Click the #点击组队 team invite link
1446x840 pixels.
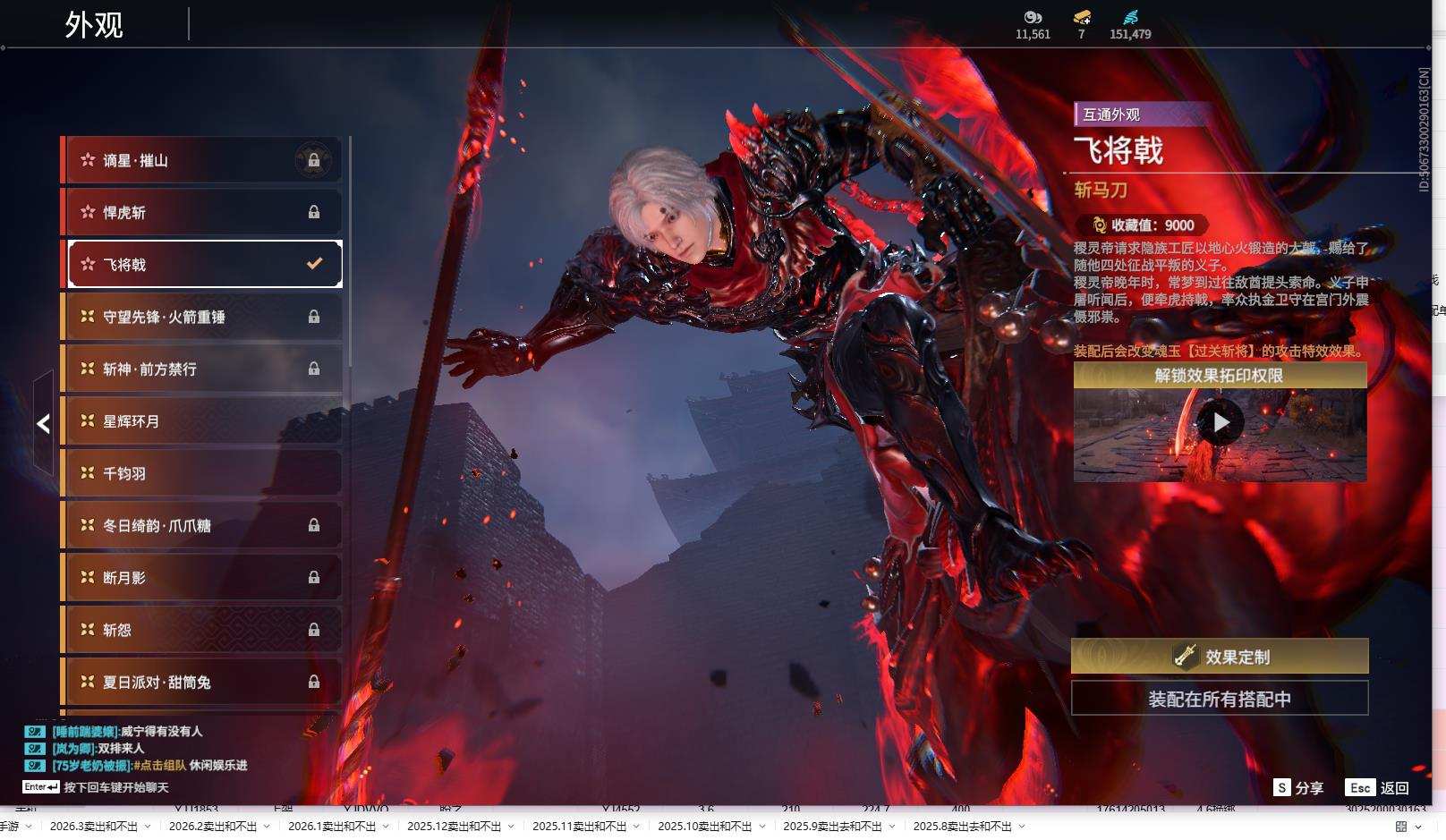(x=159, y=765)
